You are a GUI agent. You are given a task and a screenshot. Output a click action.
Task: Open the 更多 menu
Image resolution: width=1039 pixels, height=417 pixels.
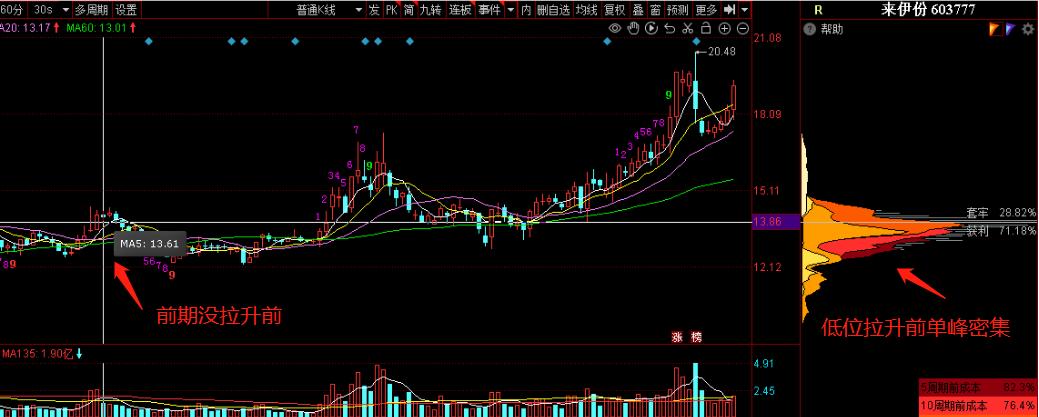706,9
